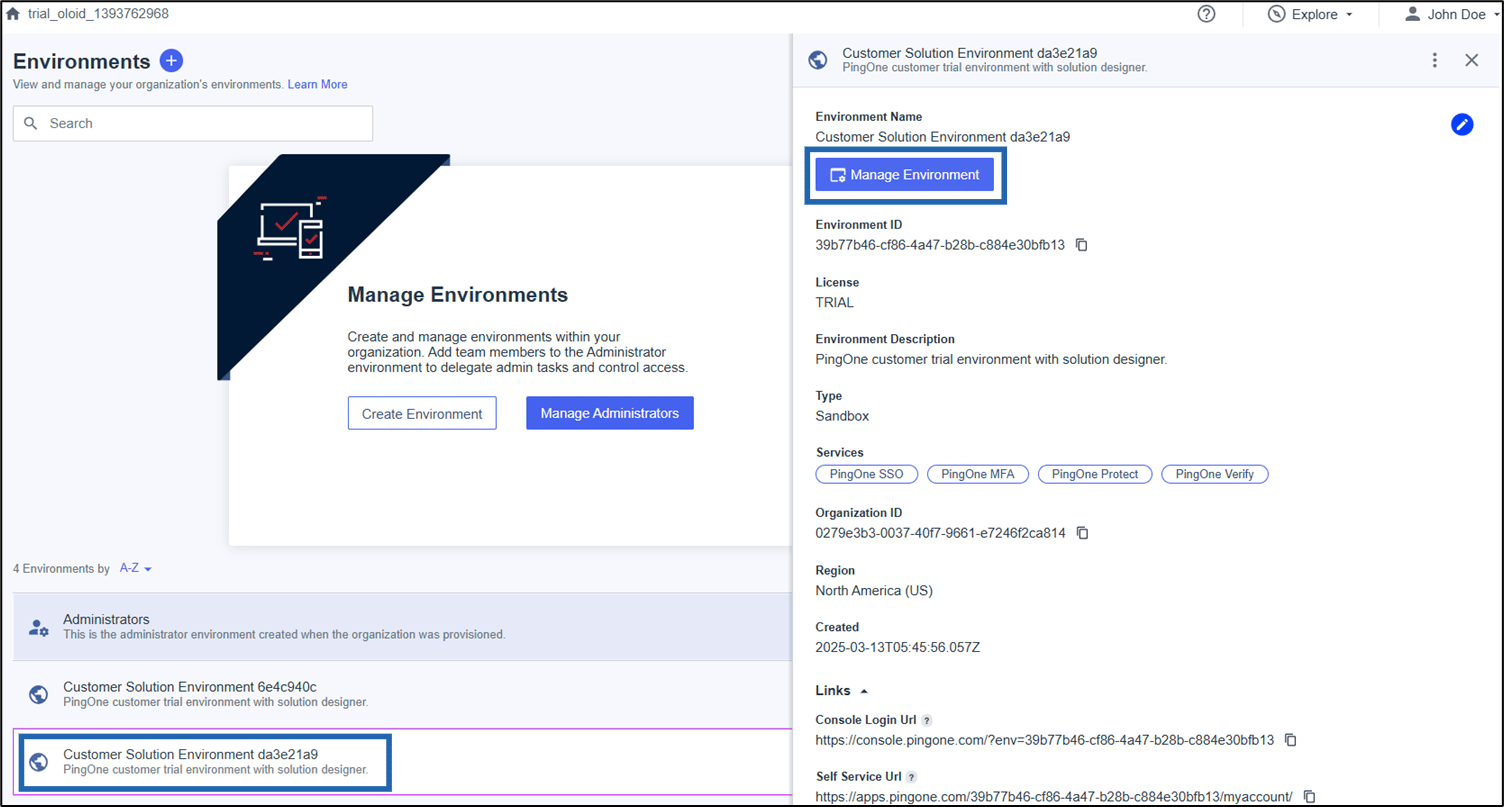Image resolution: width=1504 pixels, height=807 pixels.
Task: Click the Environment ID value text
Action: pos(940,245)
